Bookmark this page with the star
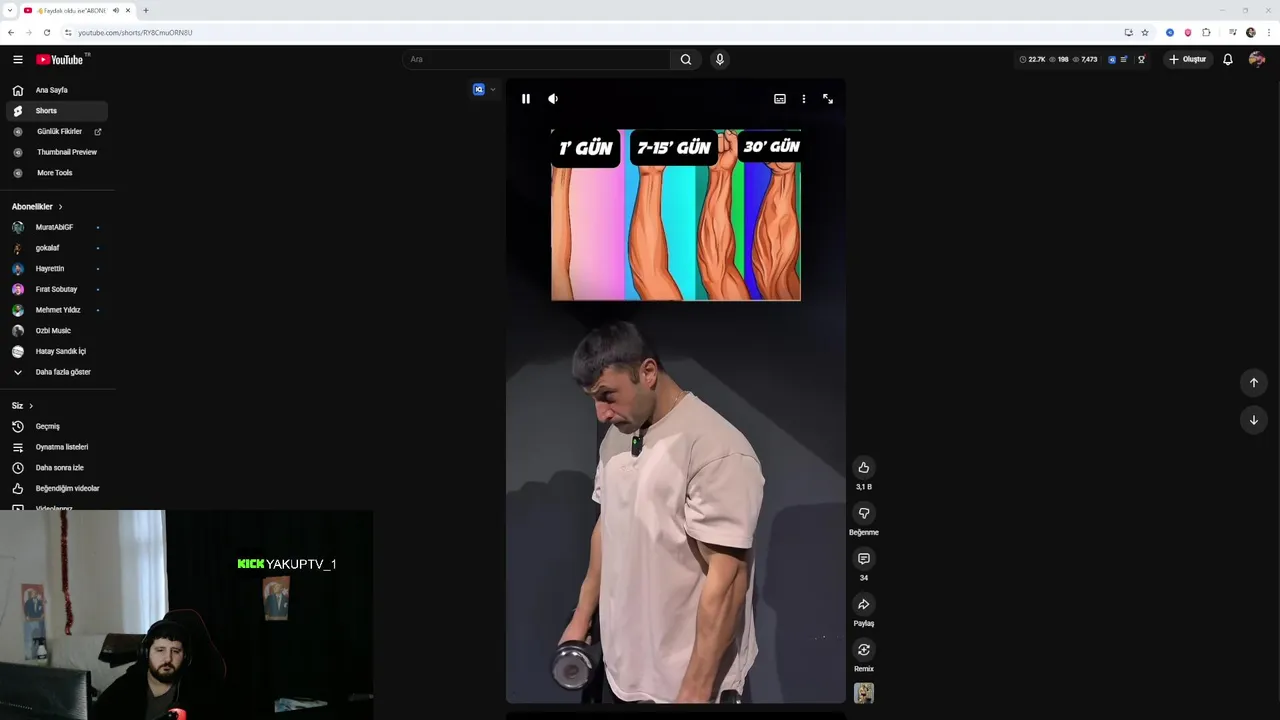Screen dimensions: 1280x720 (1145, 32)
